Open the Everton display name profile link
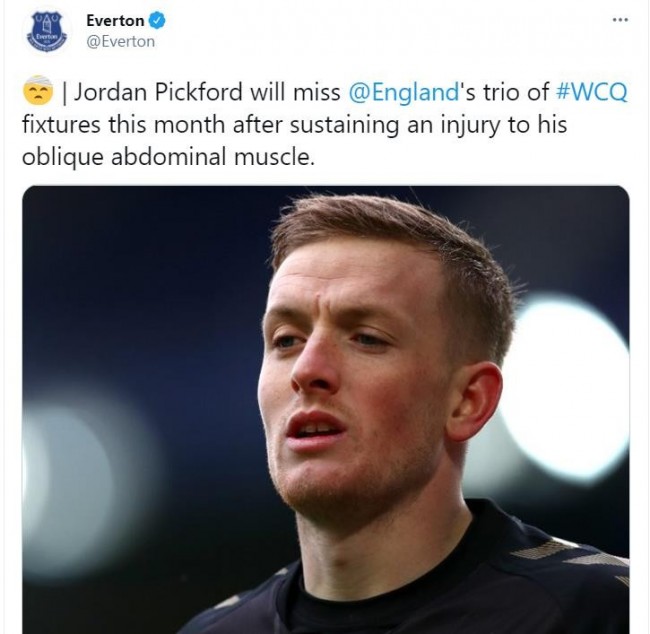 pos(115,21)
